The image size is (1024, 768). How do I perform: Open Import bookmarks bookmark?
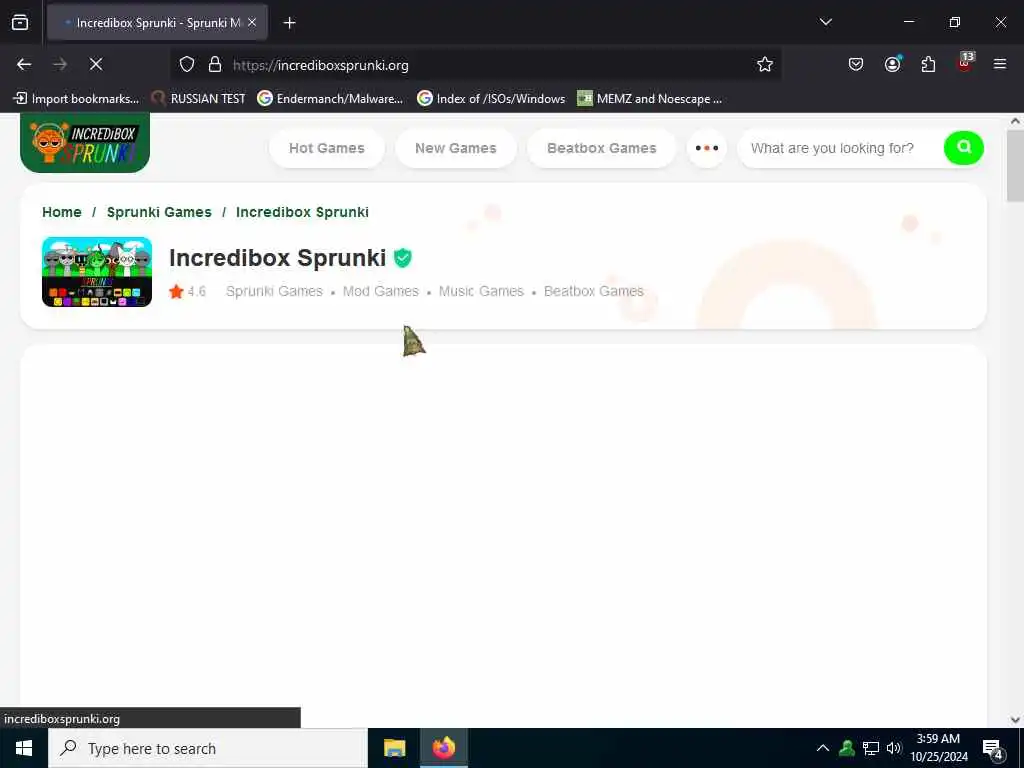(76, 99)
